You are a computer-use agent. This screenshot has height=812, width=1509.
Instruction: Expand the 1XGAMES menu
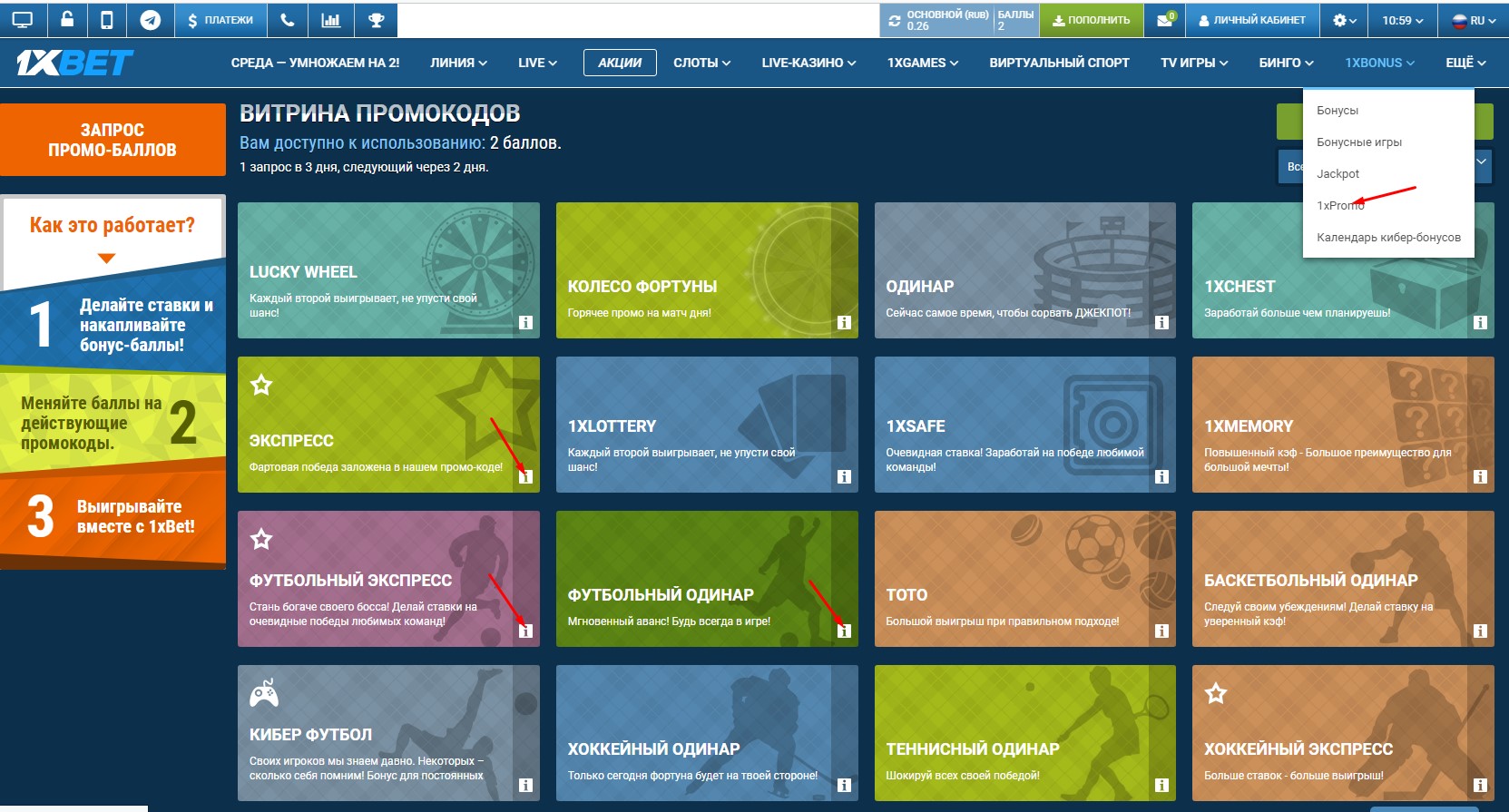[923, 63]
